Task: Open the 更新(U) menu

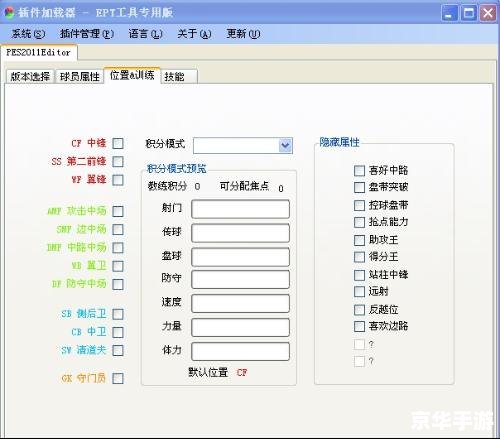Action: point(243,34)
